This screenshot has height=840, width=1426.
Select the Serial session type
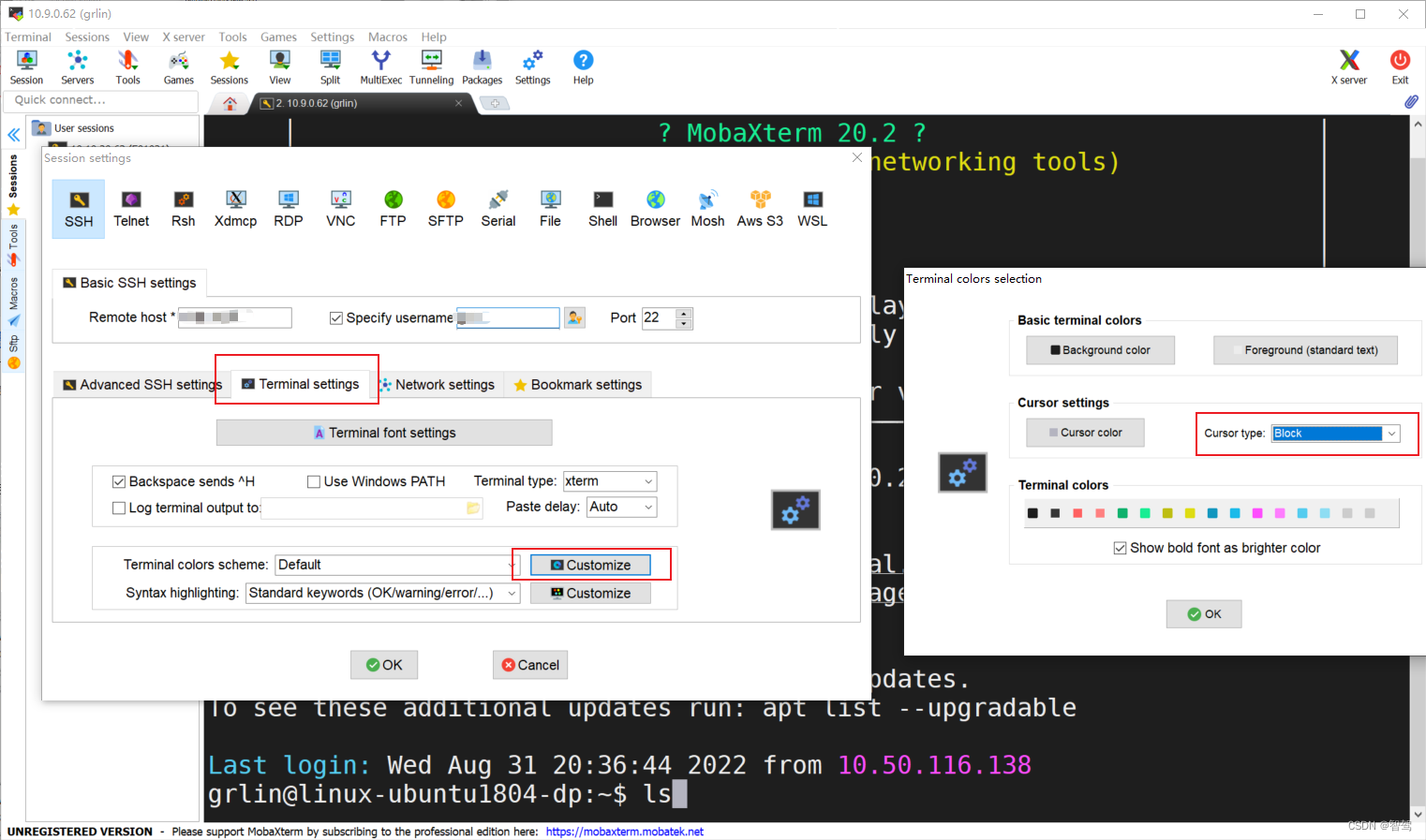coord(498,209)
